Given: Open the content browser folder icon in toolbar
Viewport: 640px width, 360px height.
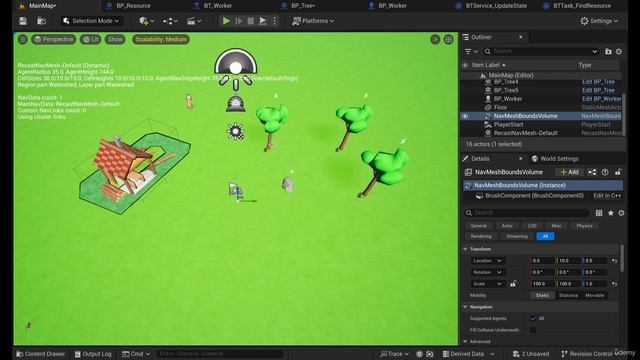Looking at the screenshot, I should click(41, 21).
